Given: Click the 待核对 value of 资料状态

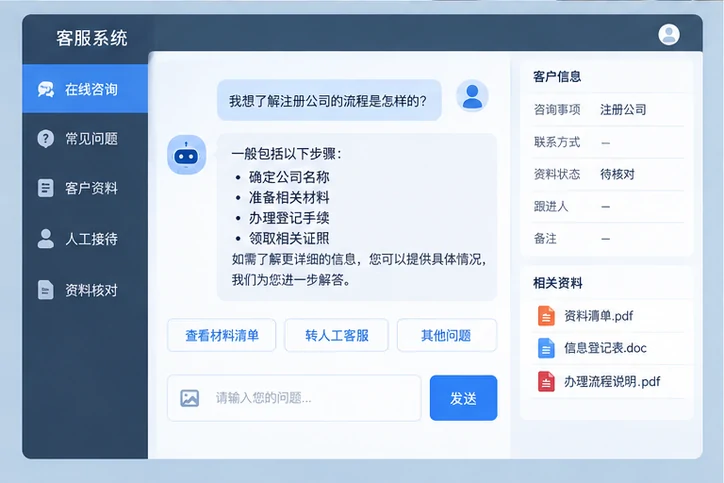Looking at the screenshot, I should coord(617,174).
